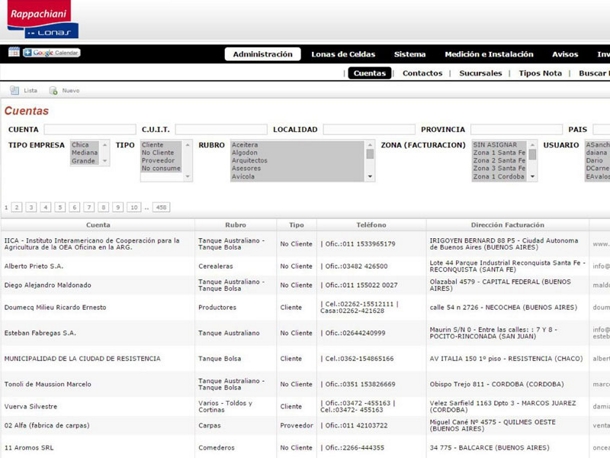Open the Google Calendar button
Viewport: 610px width, 458px height.
point(51,53)
